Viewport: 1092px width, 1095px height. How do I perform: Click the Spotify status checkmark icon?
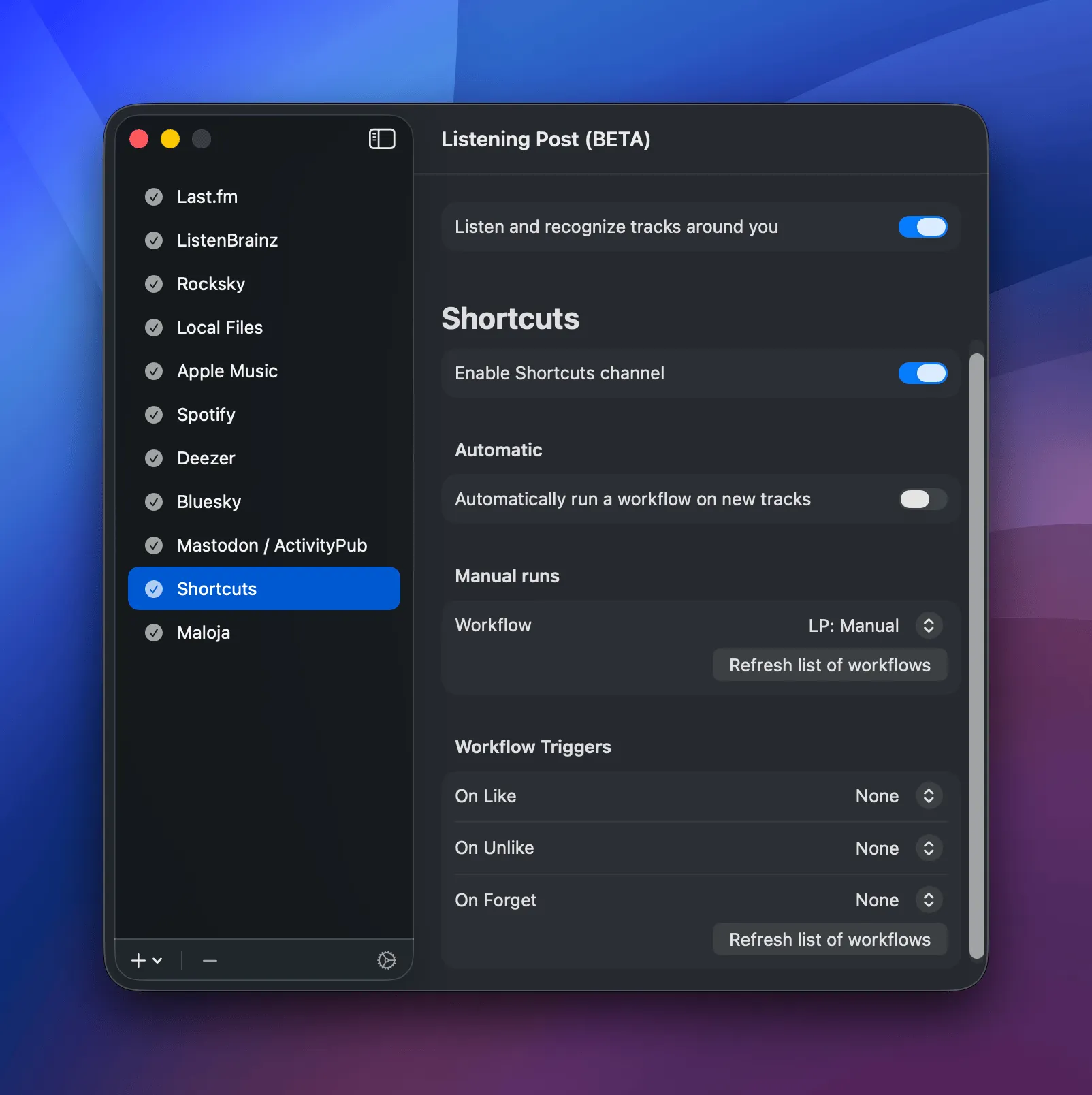tap(154, 415)
